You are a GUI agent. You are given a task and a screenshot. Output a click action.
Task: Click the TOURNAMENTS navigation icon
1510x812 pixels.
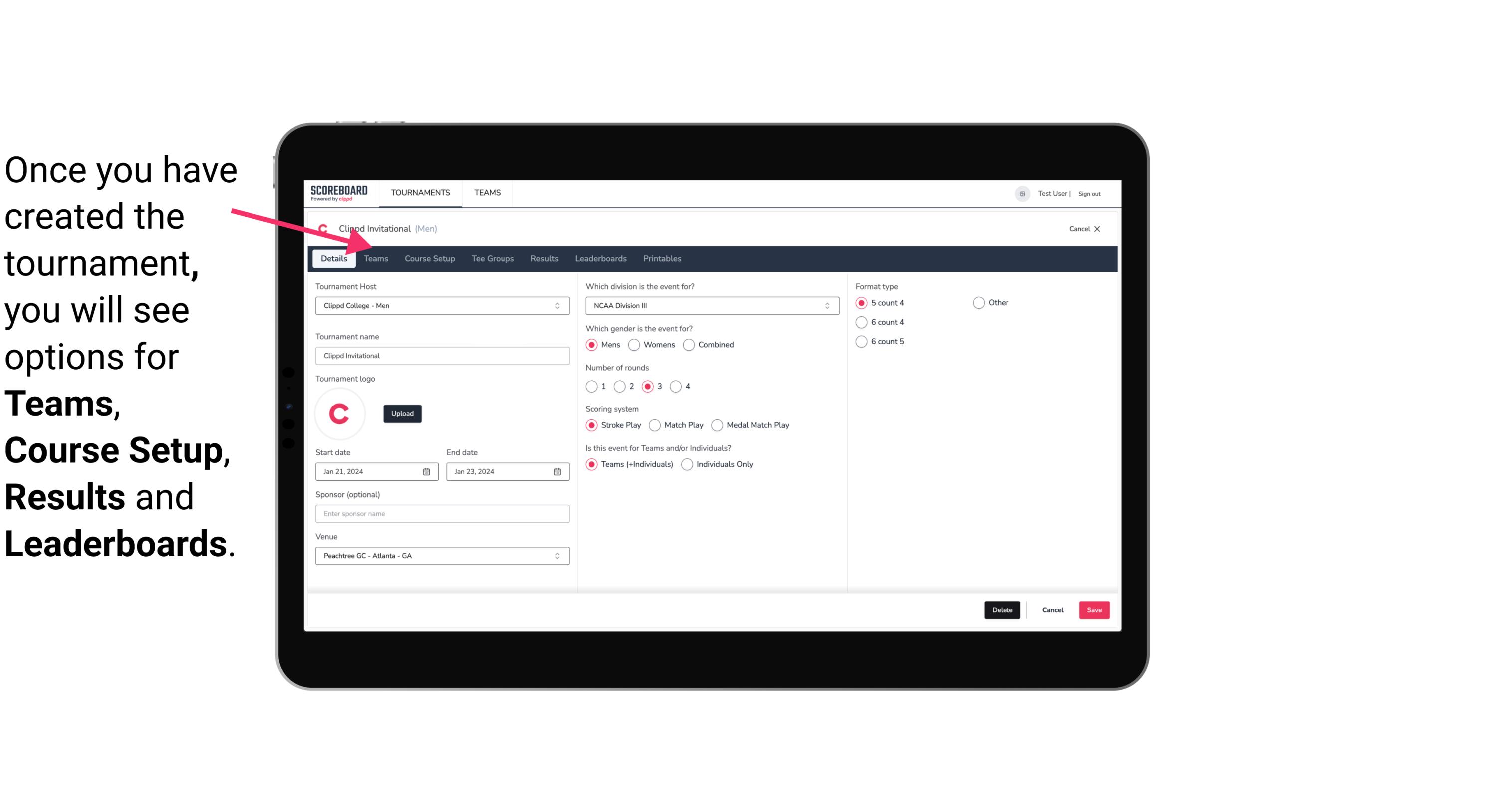point(419,192)
